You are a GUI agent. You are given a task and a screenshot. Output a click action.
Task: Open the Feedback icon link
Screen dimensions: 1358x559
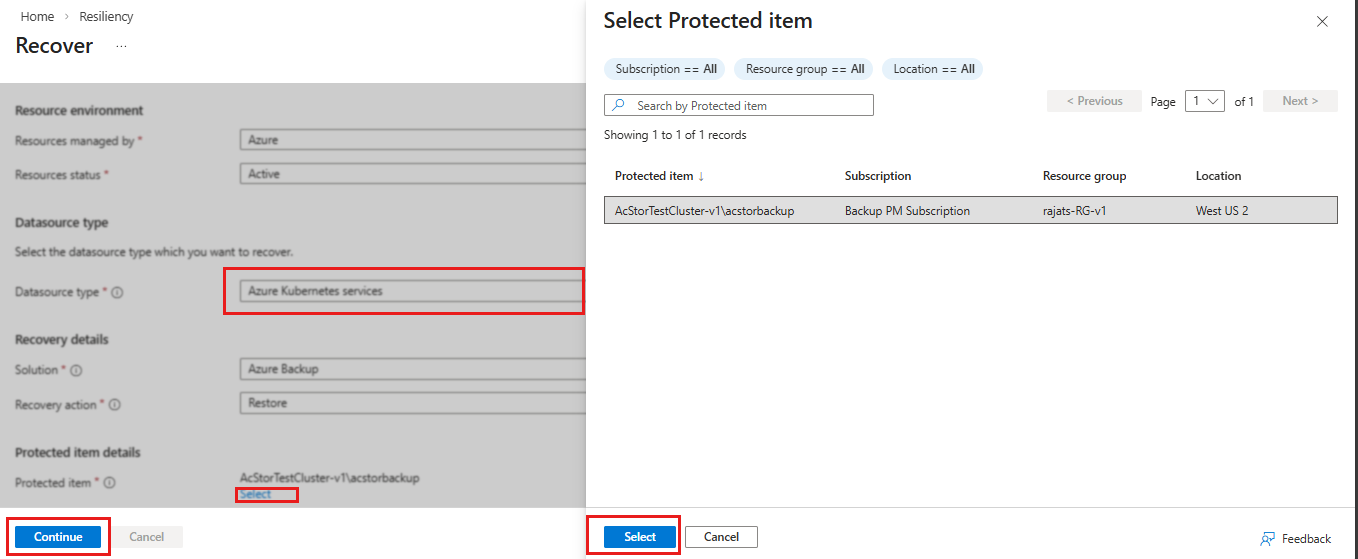coord(1267,539)
